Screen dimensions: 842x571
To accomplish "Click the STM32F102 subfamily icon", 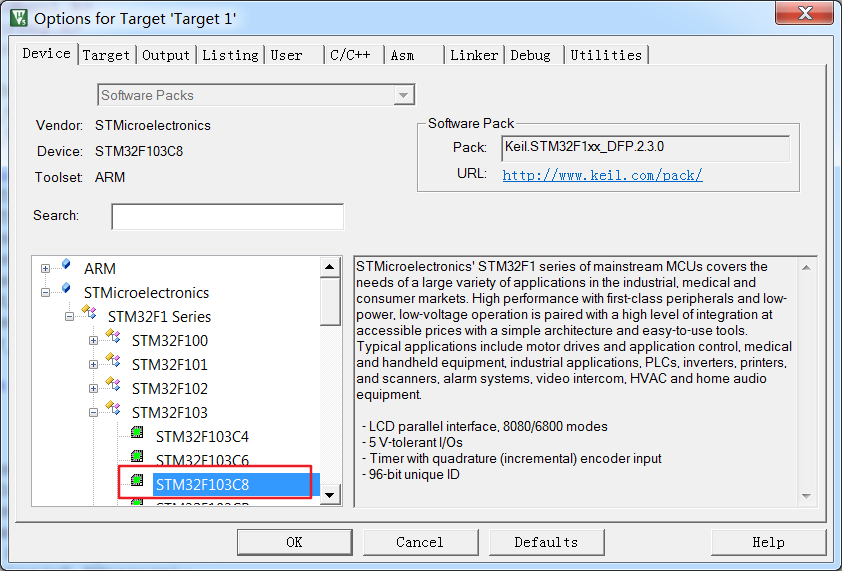I will (x=113, y=384).
